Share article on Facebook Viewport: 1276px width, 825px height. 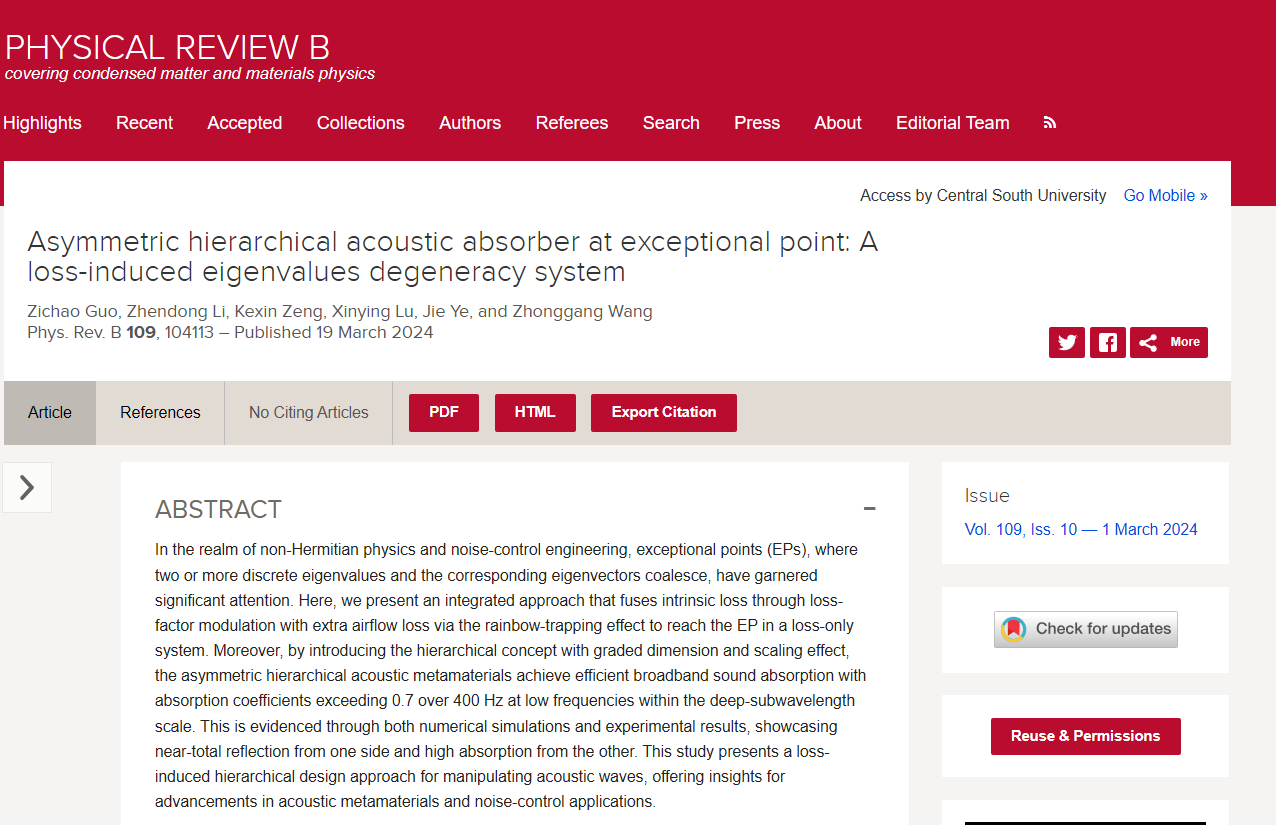tap(1107, 342)
